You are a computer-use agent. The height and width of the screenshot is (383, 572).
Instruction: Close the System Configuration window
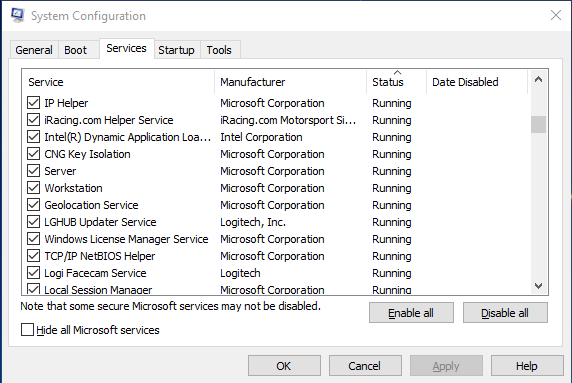pos(556,15)
